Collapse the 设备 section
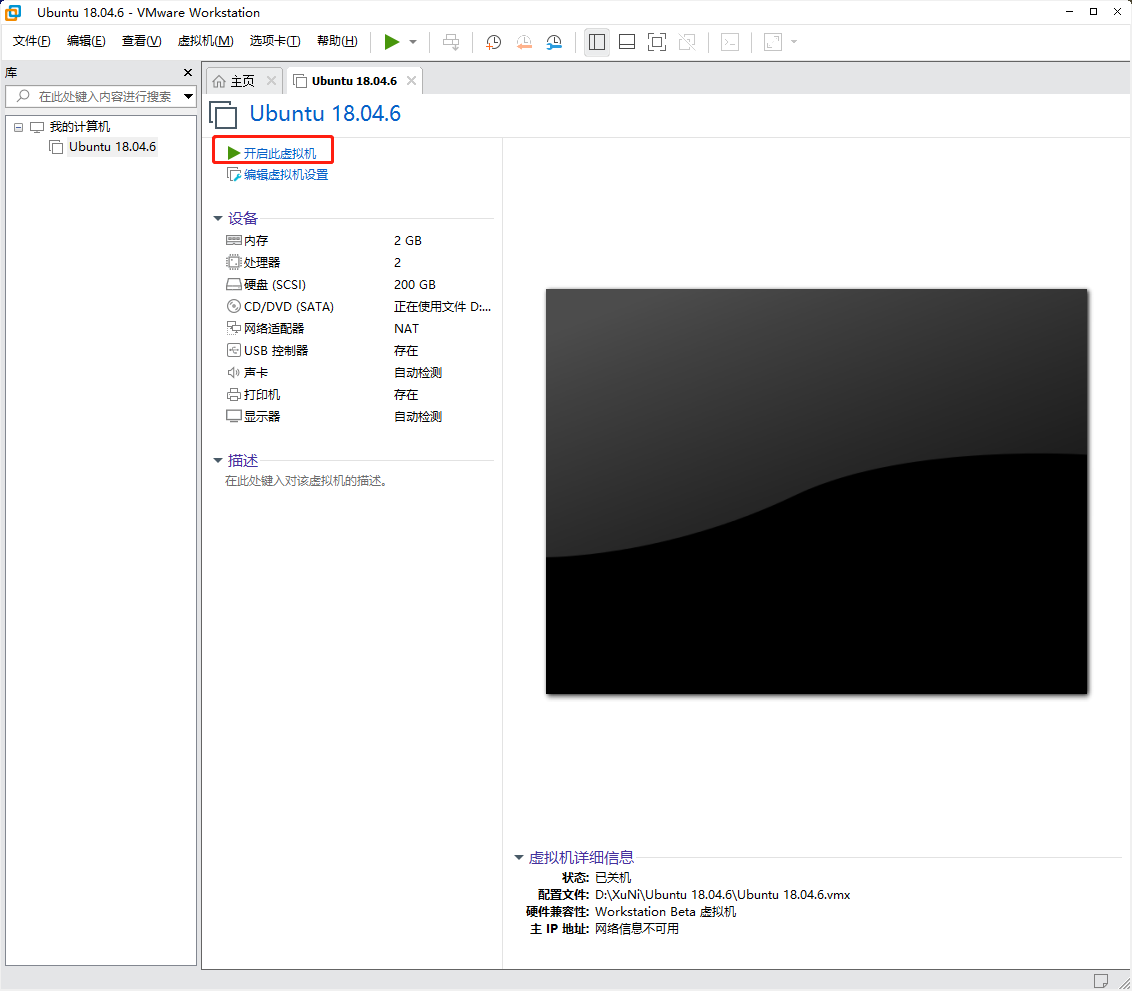 click(217, 218)
